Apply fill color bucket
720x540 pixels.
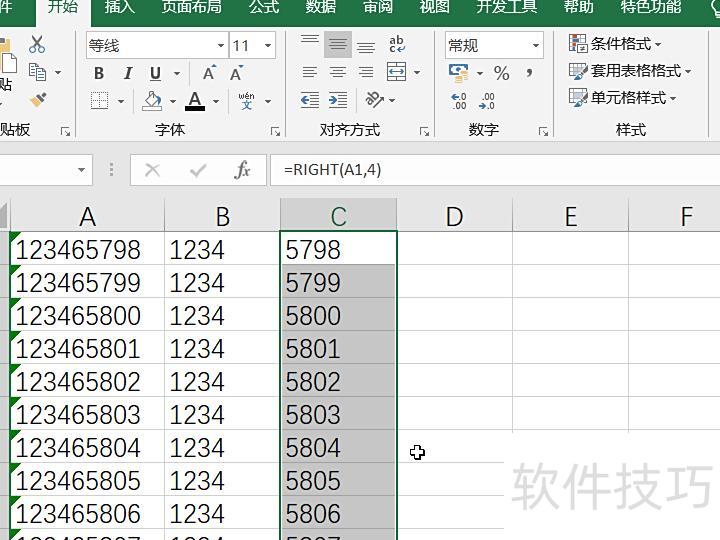(x=152, y=101)
